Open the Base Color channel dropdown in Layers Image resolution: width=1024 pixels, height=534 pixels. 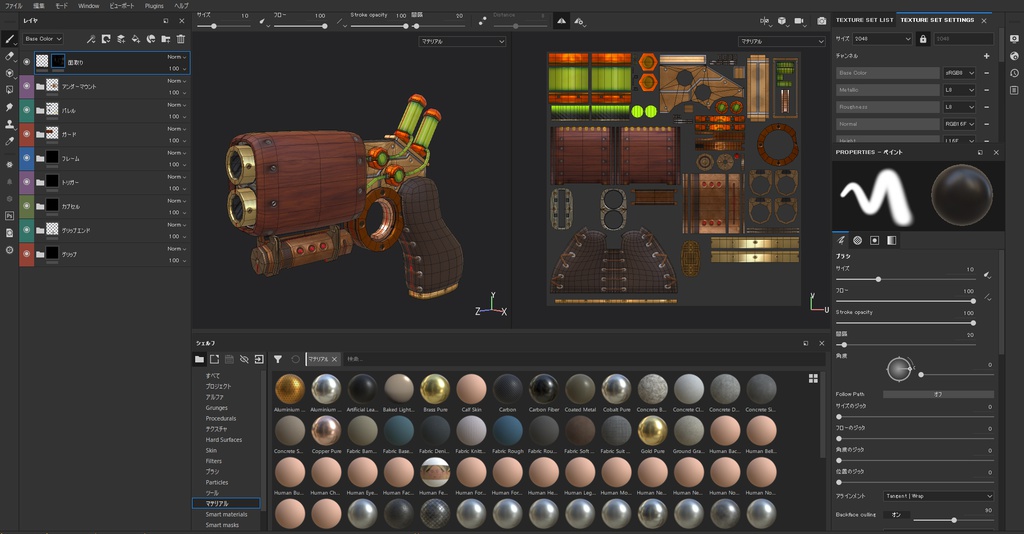(43, 39)
